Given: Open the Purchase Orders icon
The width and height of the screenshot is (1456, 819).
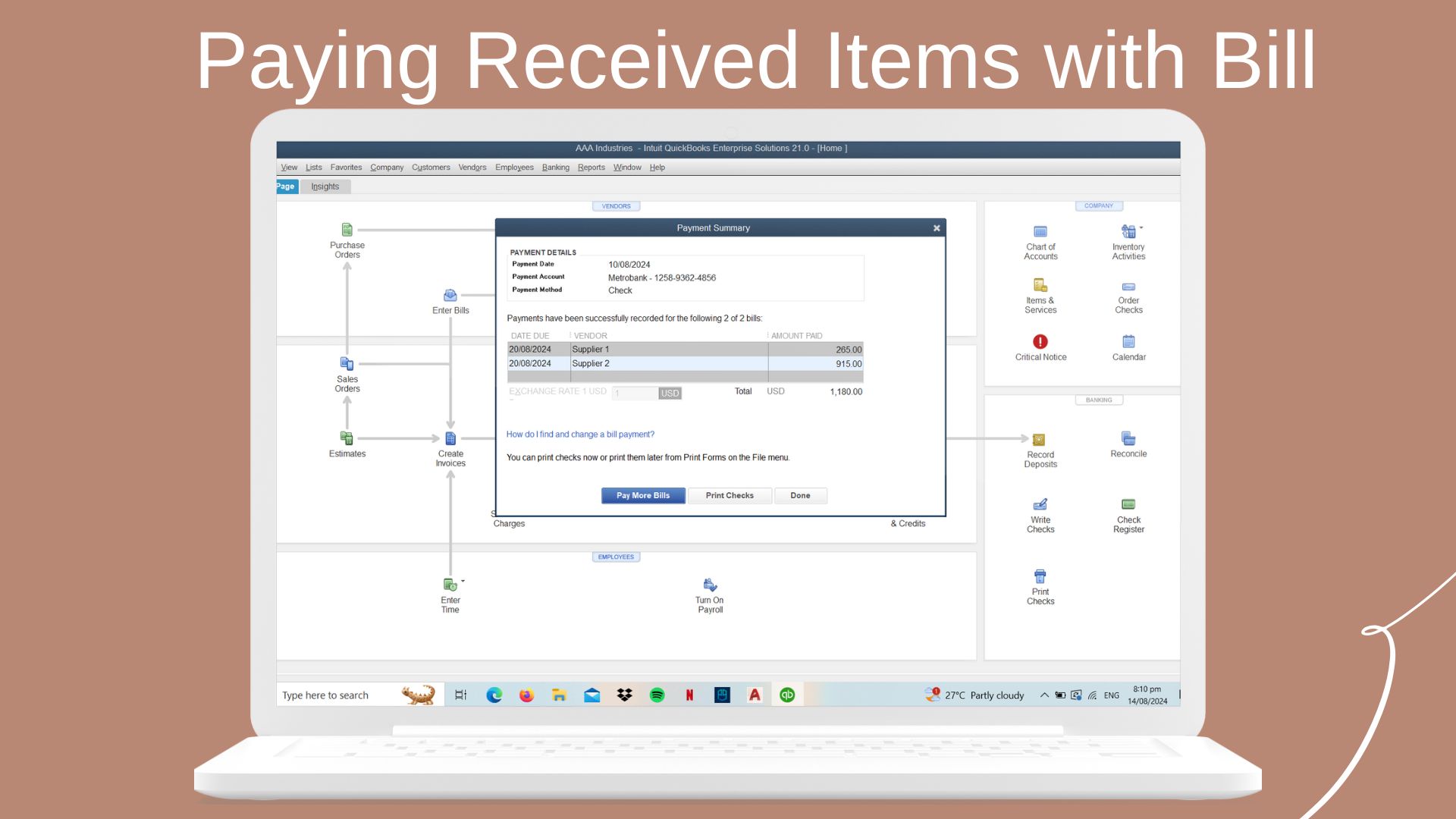Looking at the screenshot, I should (347, 230).
